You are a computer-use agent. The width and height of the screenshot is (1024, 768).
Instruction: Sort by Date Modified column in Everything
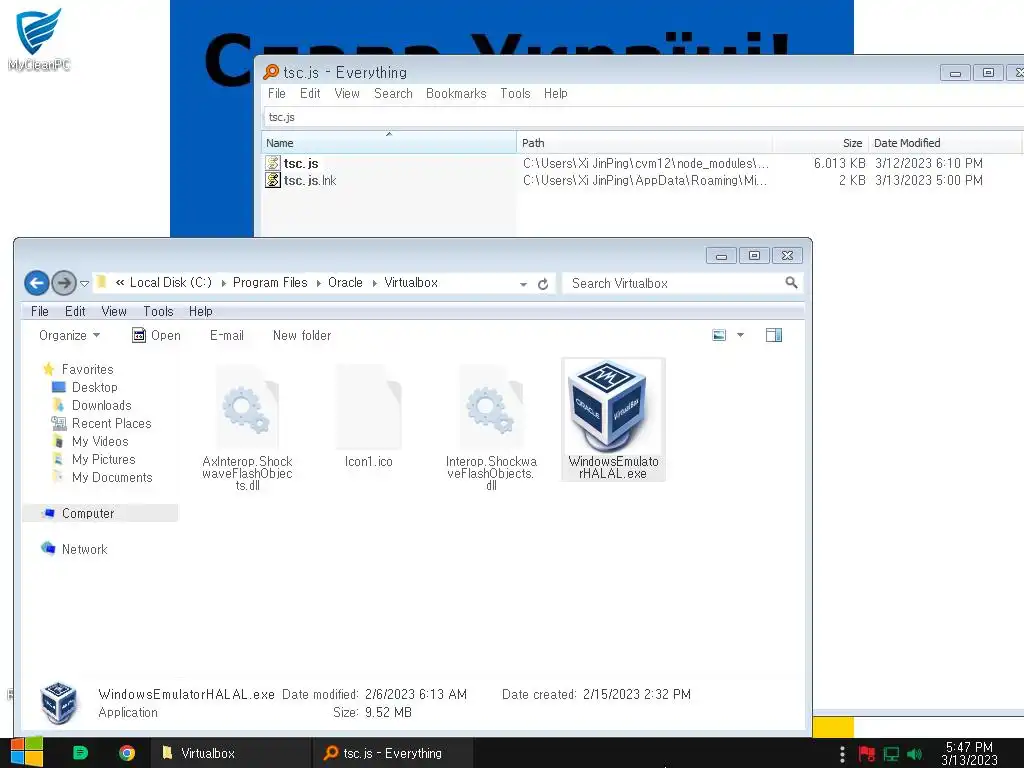tap(945, 143)
